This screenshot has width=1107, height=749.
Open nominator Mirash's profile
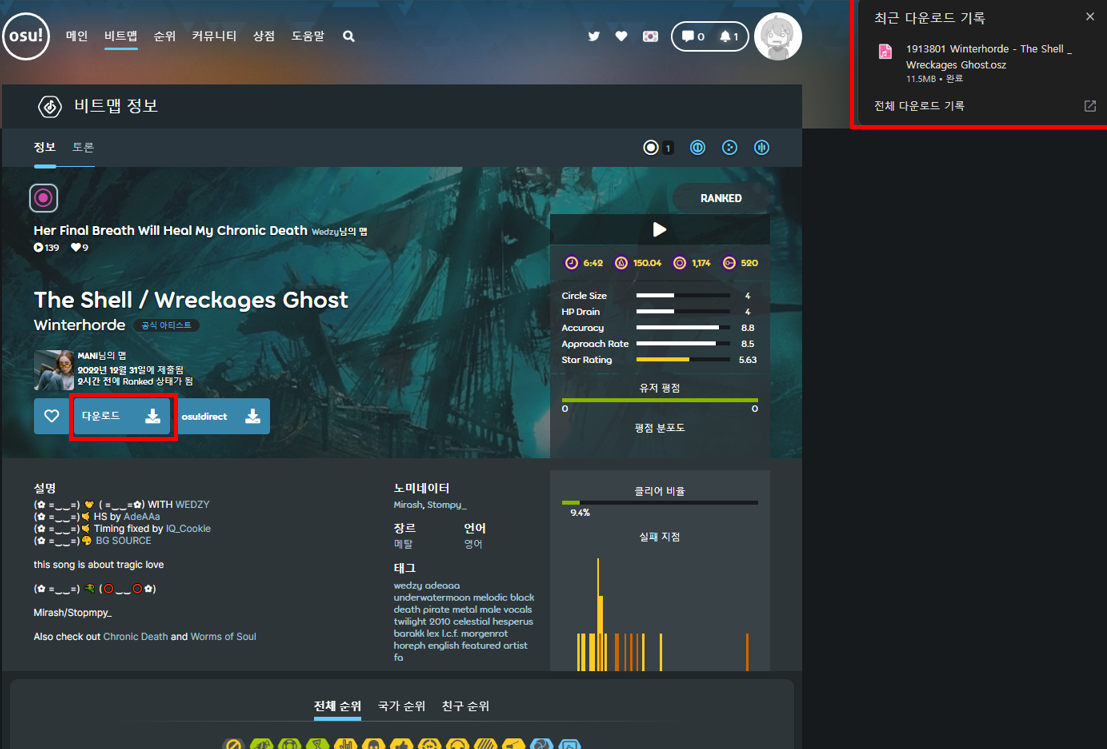pyautogui.click(x=408, y=505)
